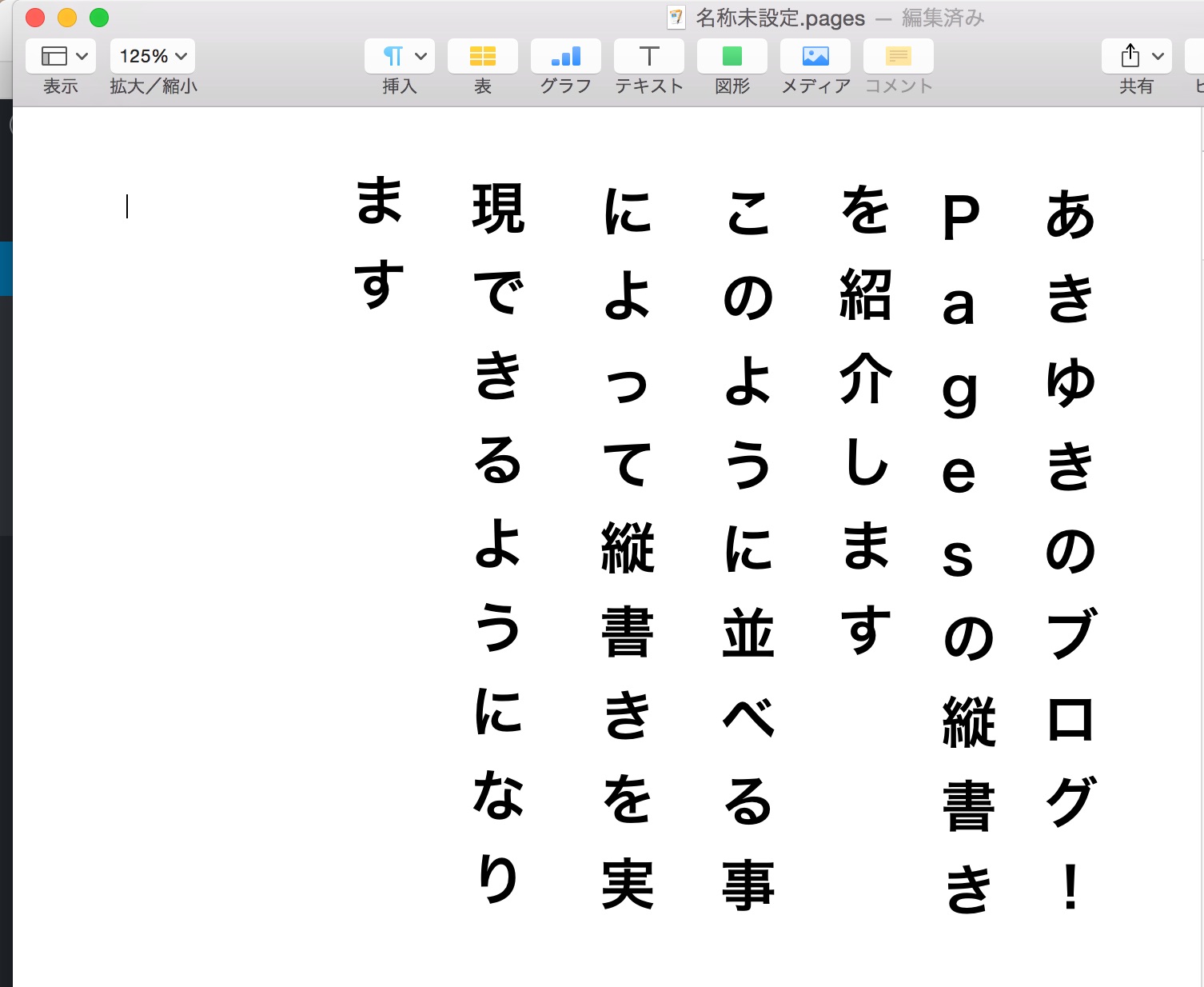Click the テキスト label in toolbar
This screenshot has width=1204, height=987.
click(x=649, y=86)
